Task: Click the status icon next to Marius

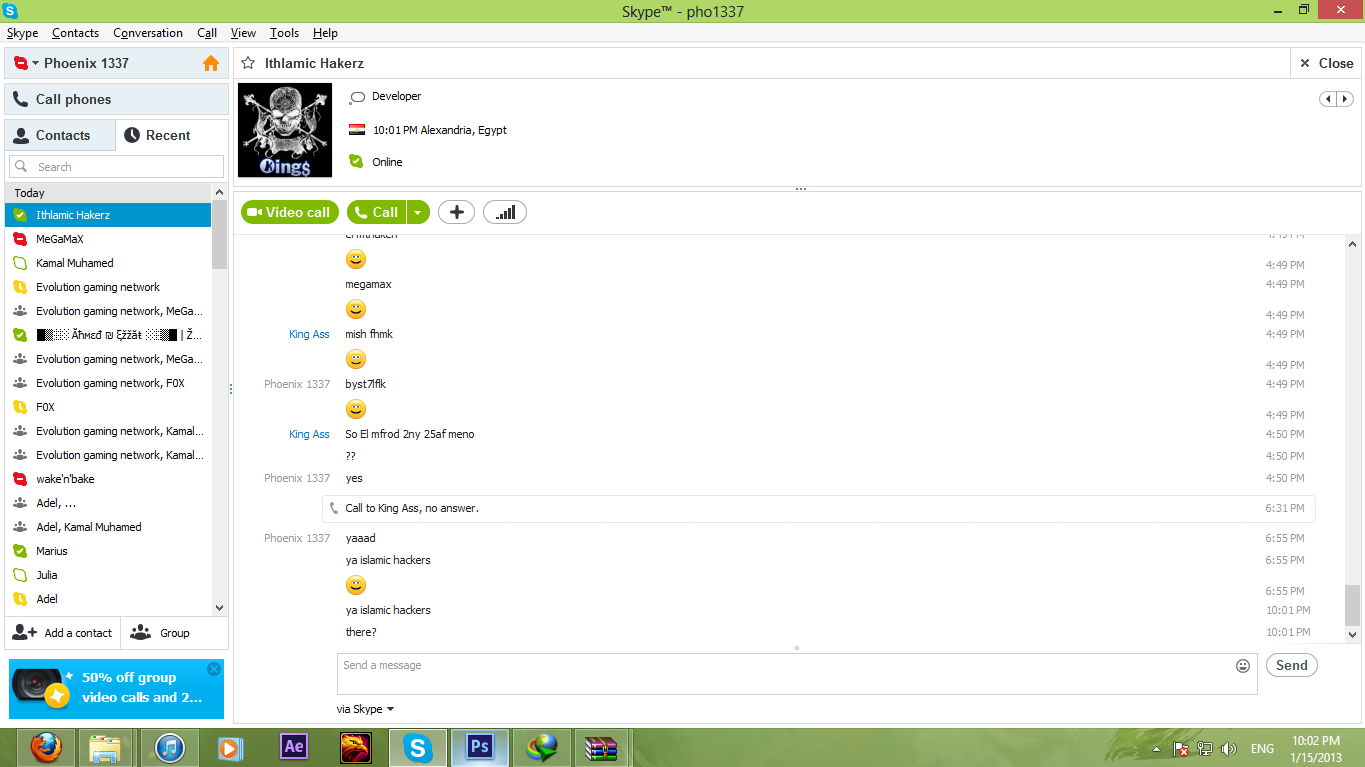Action: click(19, 551)
